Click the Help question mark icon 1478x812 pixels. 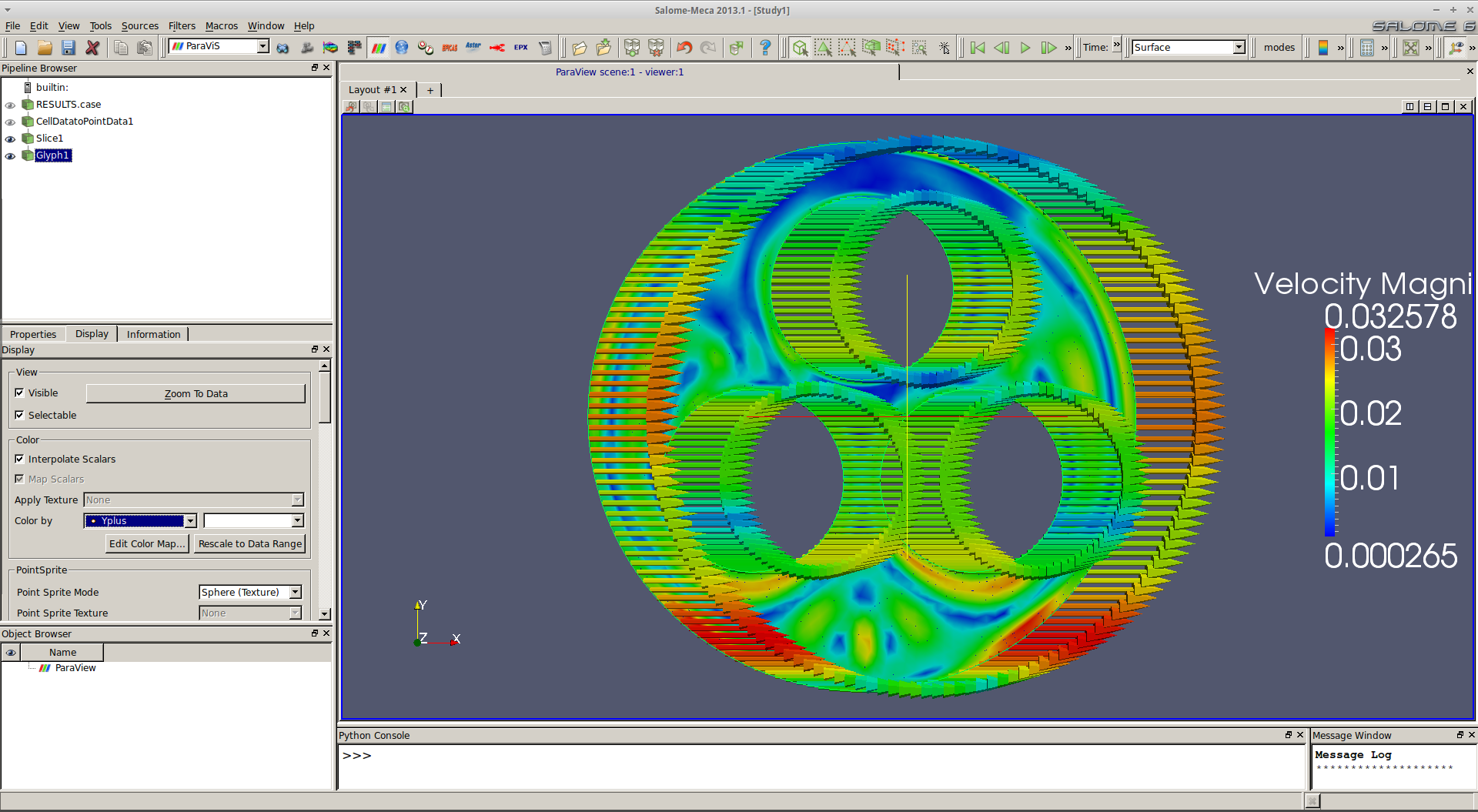(x=764, y=48)
